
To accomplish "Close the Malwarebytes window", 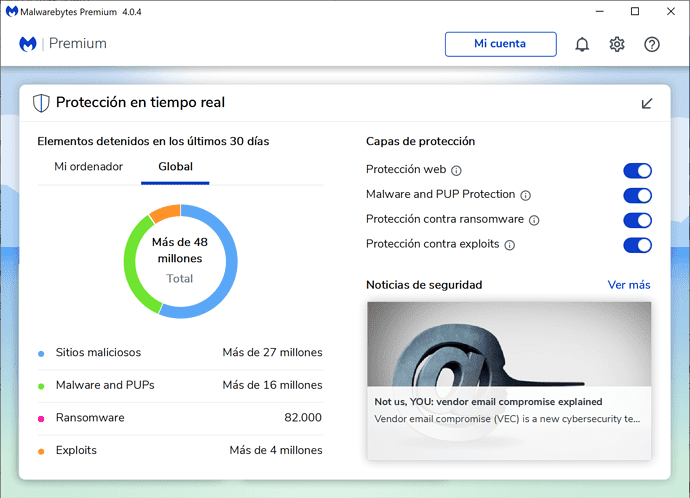I will (671, 11).
